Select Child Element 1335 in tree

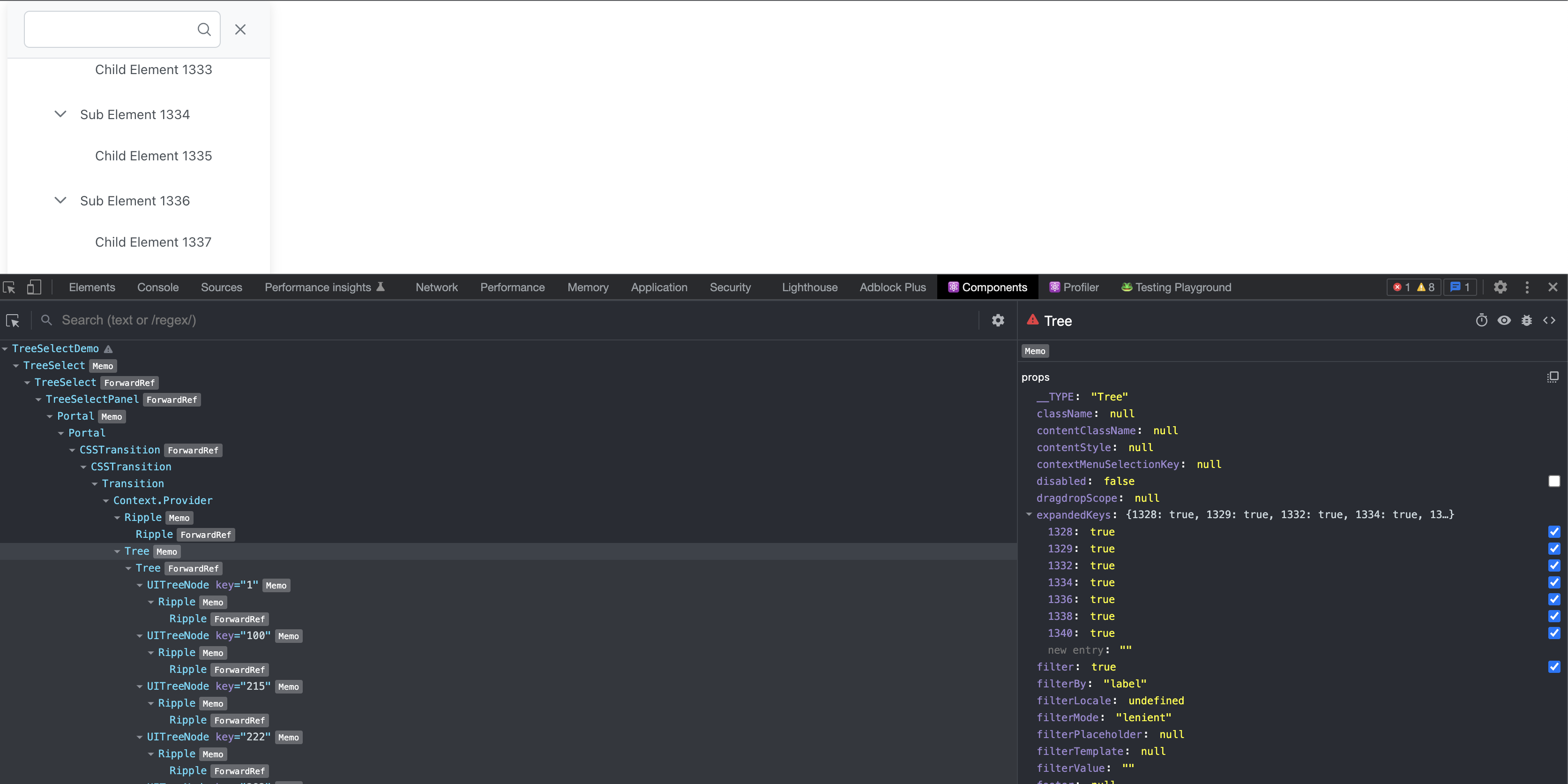coord(153,156)
